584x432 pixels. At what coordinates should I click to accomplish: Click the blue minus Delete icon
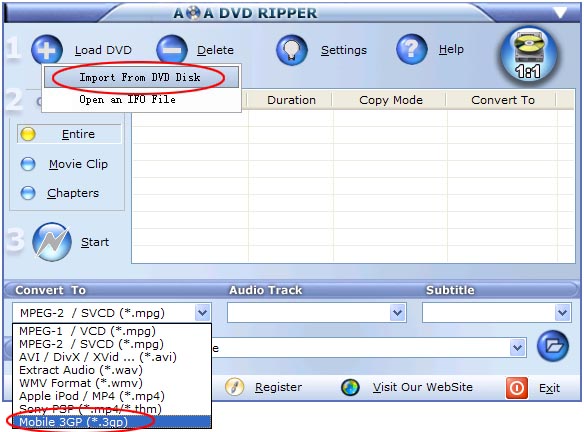(x=172, y=50)
